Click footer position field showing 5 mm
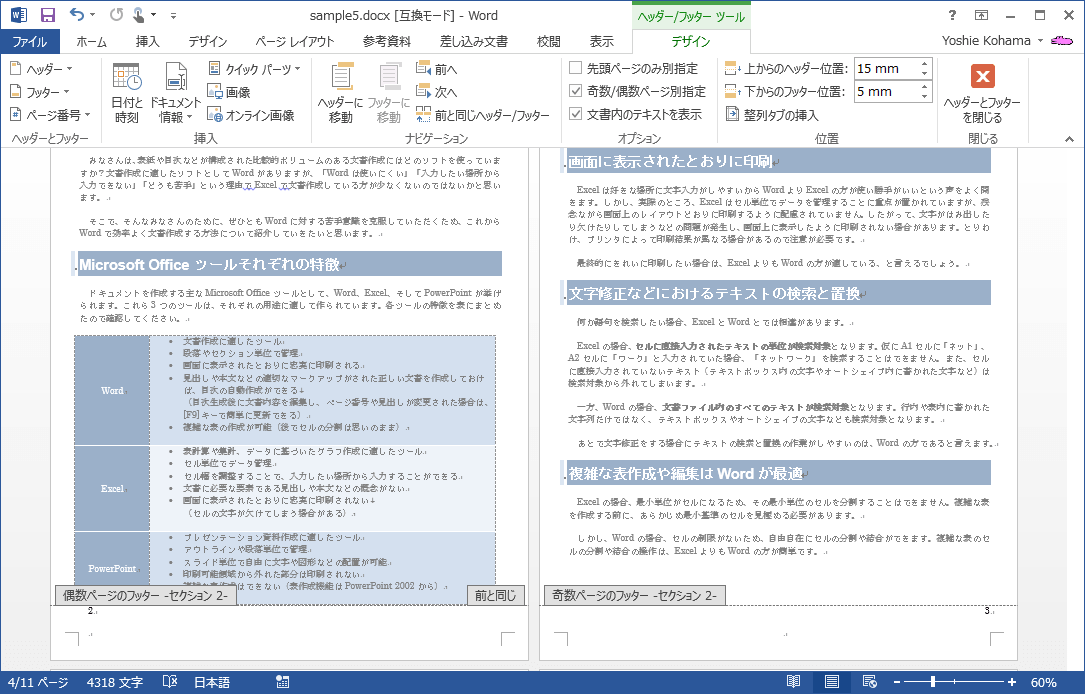Viewport: 1085px width, 694px height. 886,91
